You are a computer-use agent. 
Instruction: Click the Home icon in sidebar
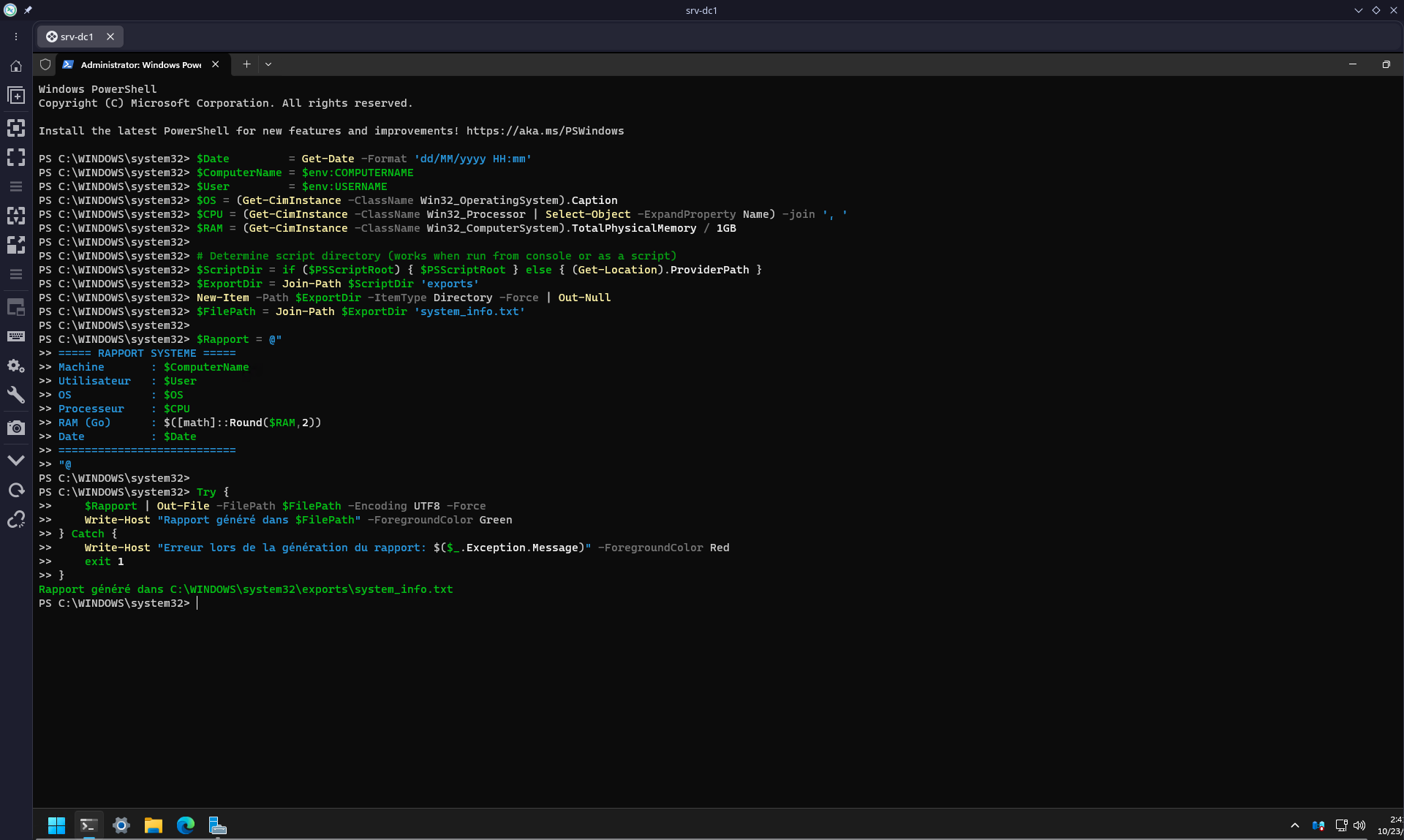point(16,66)
